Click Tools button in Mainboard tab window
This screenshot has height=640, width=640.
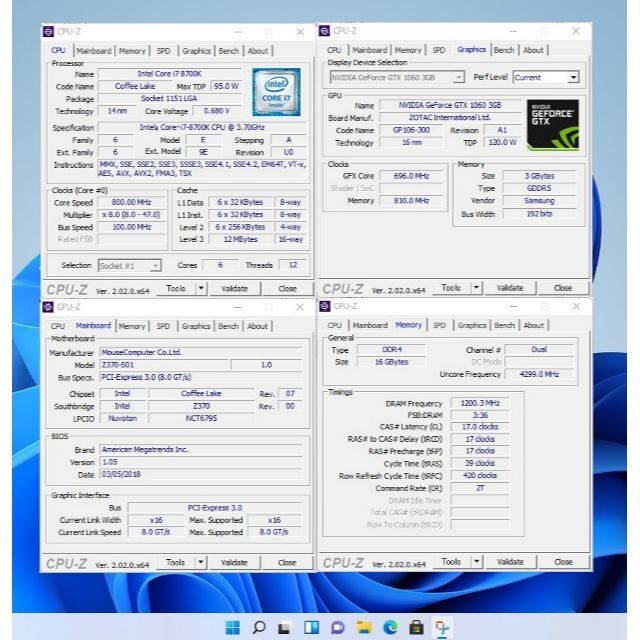pos(176,562)
